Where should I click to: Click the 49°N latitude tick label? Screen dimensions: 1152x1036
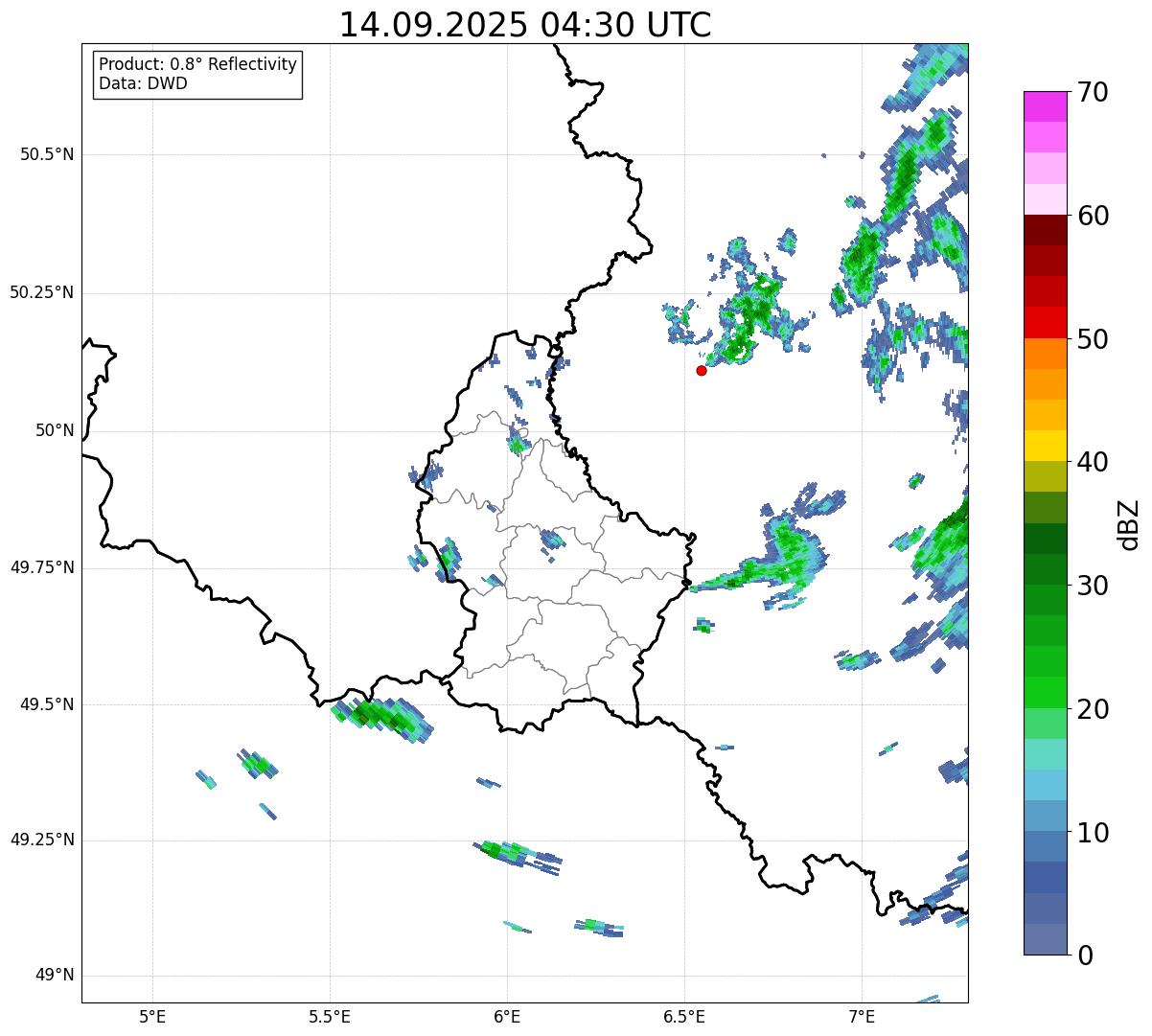[54, 976]
